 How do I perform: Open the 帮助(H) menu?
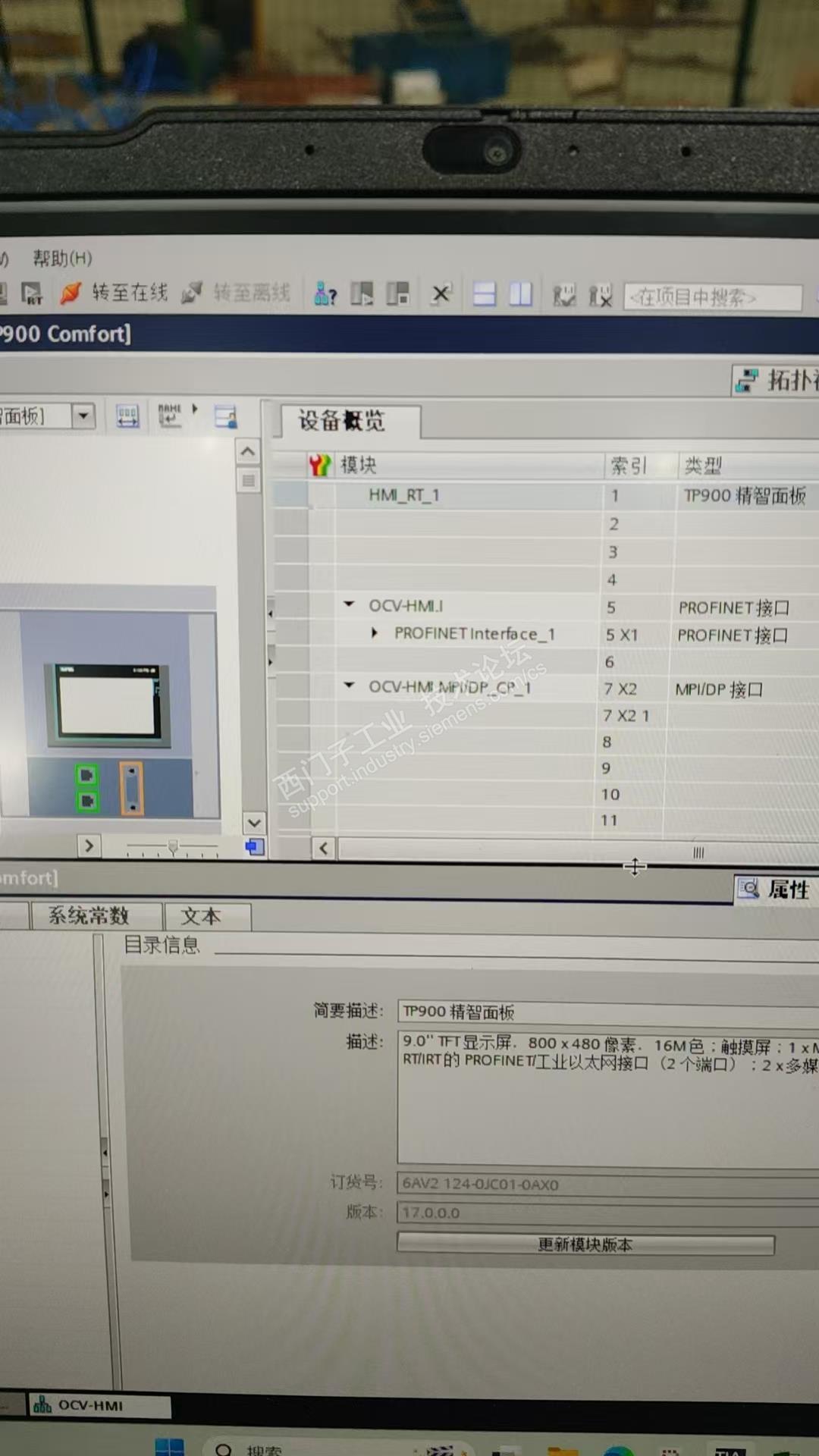tap(62, 259)
